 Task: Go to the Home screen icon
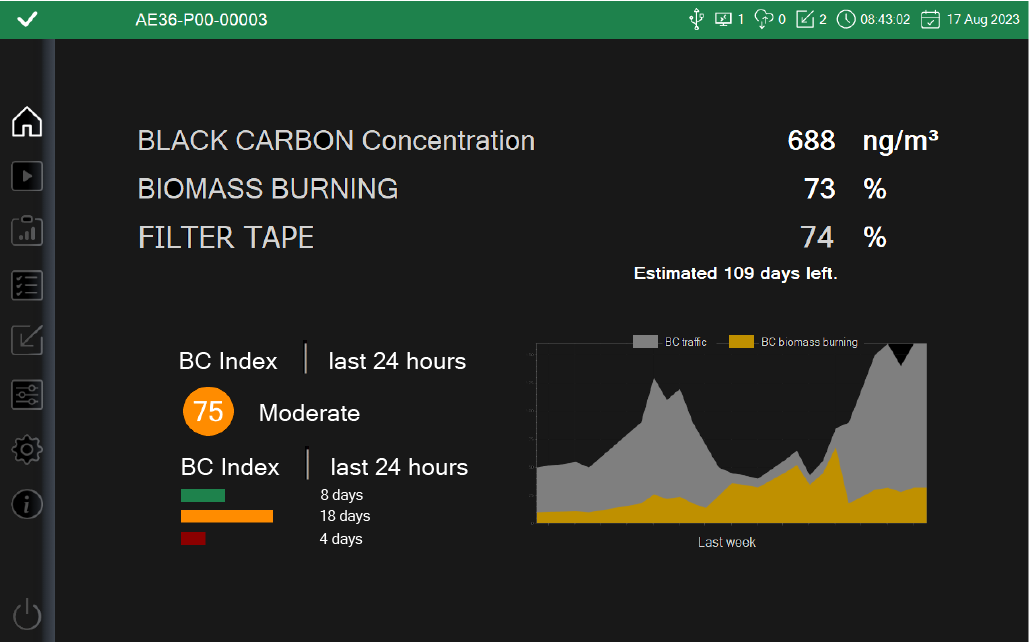(x=27, y=122)
